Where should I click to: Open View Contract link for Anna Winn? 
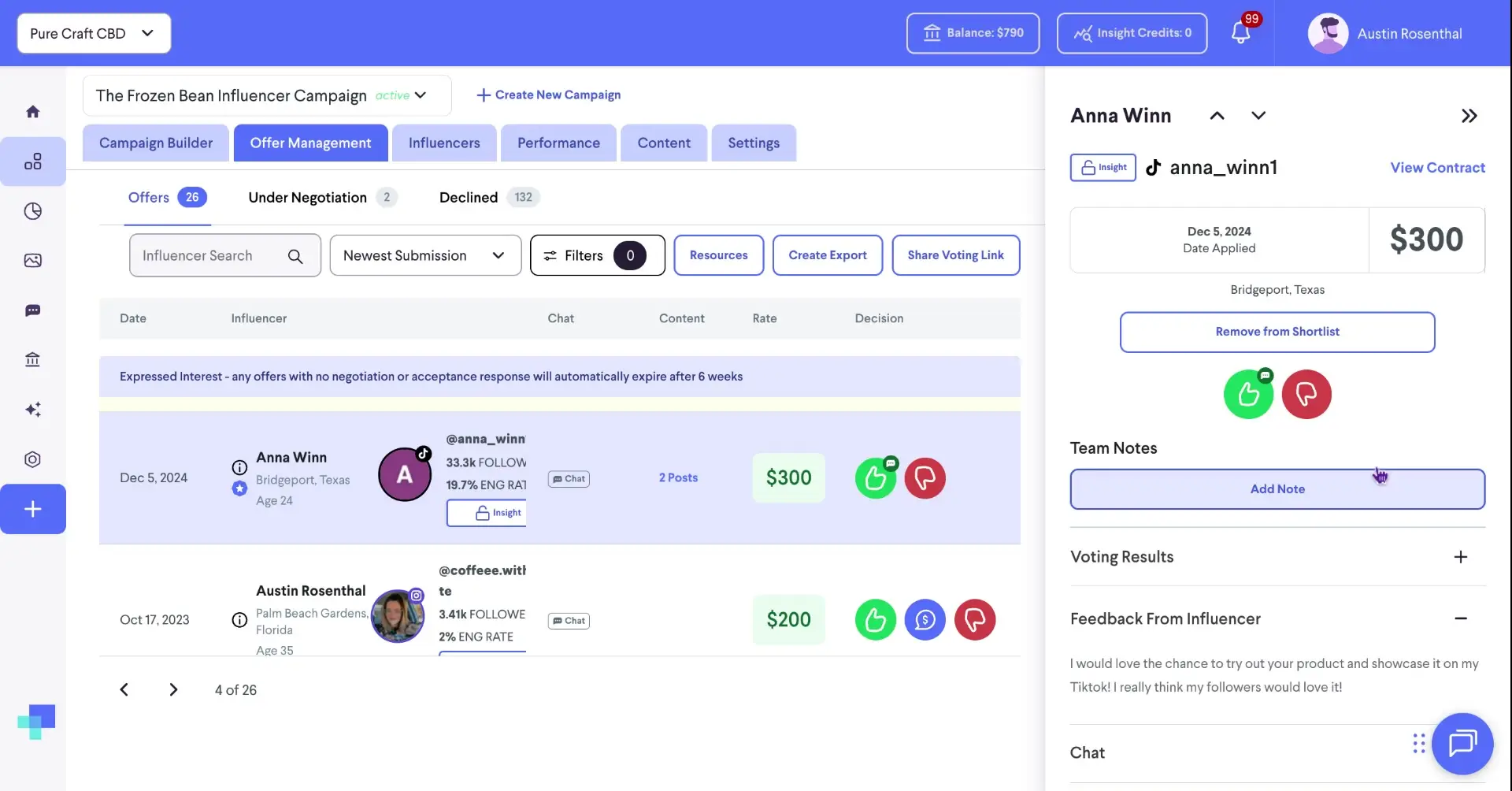pyautogui.click(x=1436, y=168)
